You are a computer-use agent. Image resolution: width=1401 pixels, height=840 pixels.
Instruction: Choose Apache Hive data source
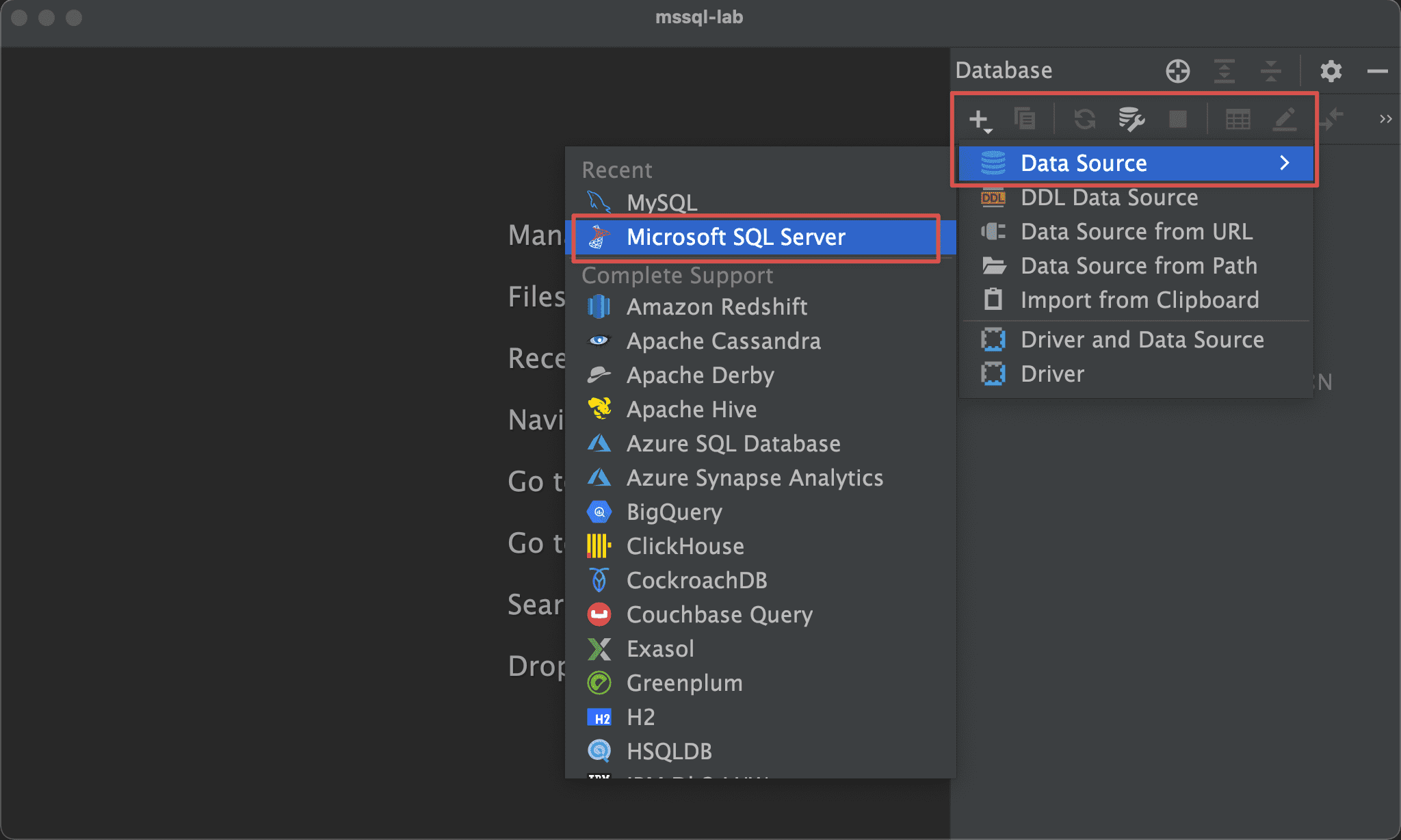coord(761,410)
